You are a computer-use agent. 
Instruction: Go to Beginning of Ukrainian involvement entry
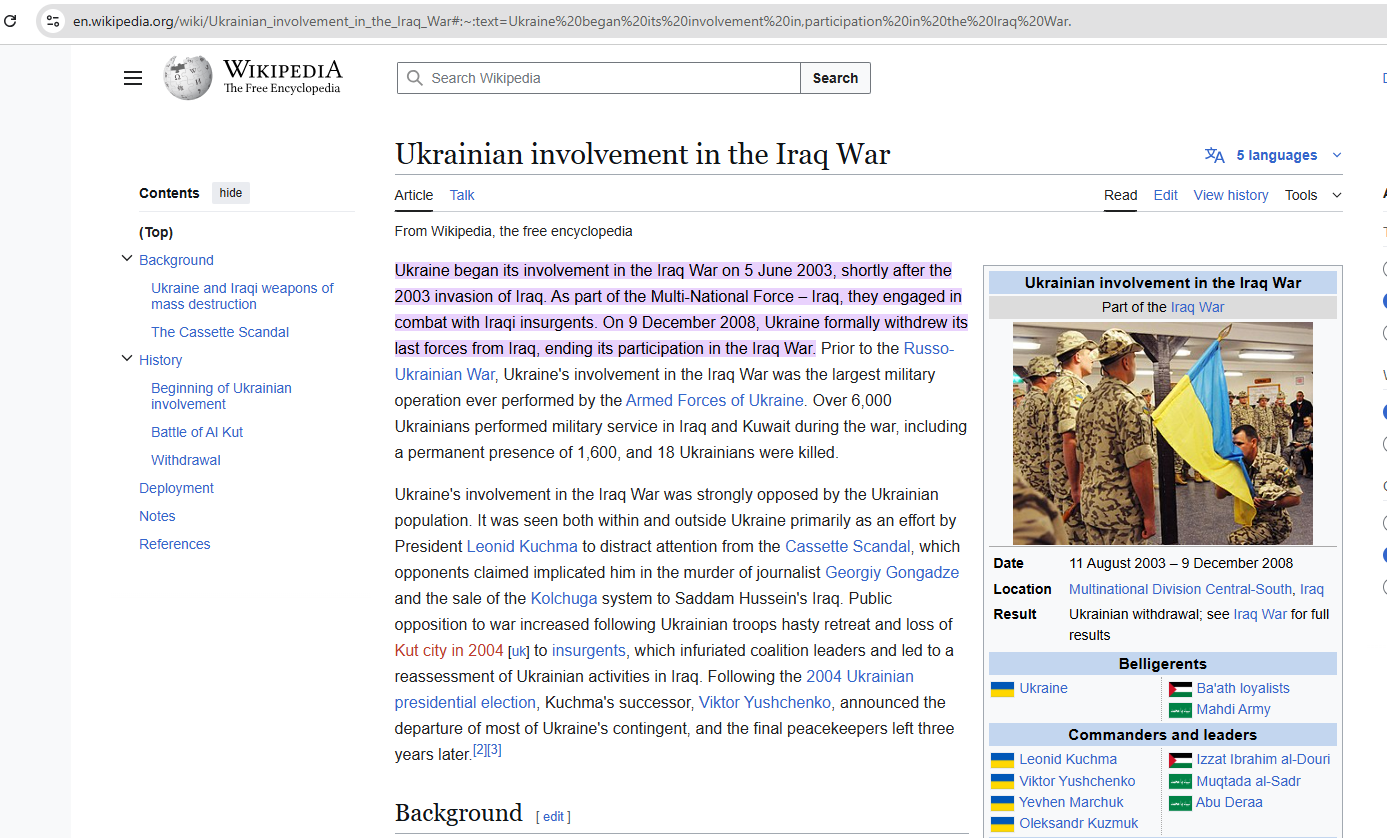222,396
